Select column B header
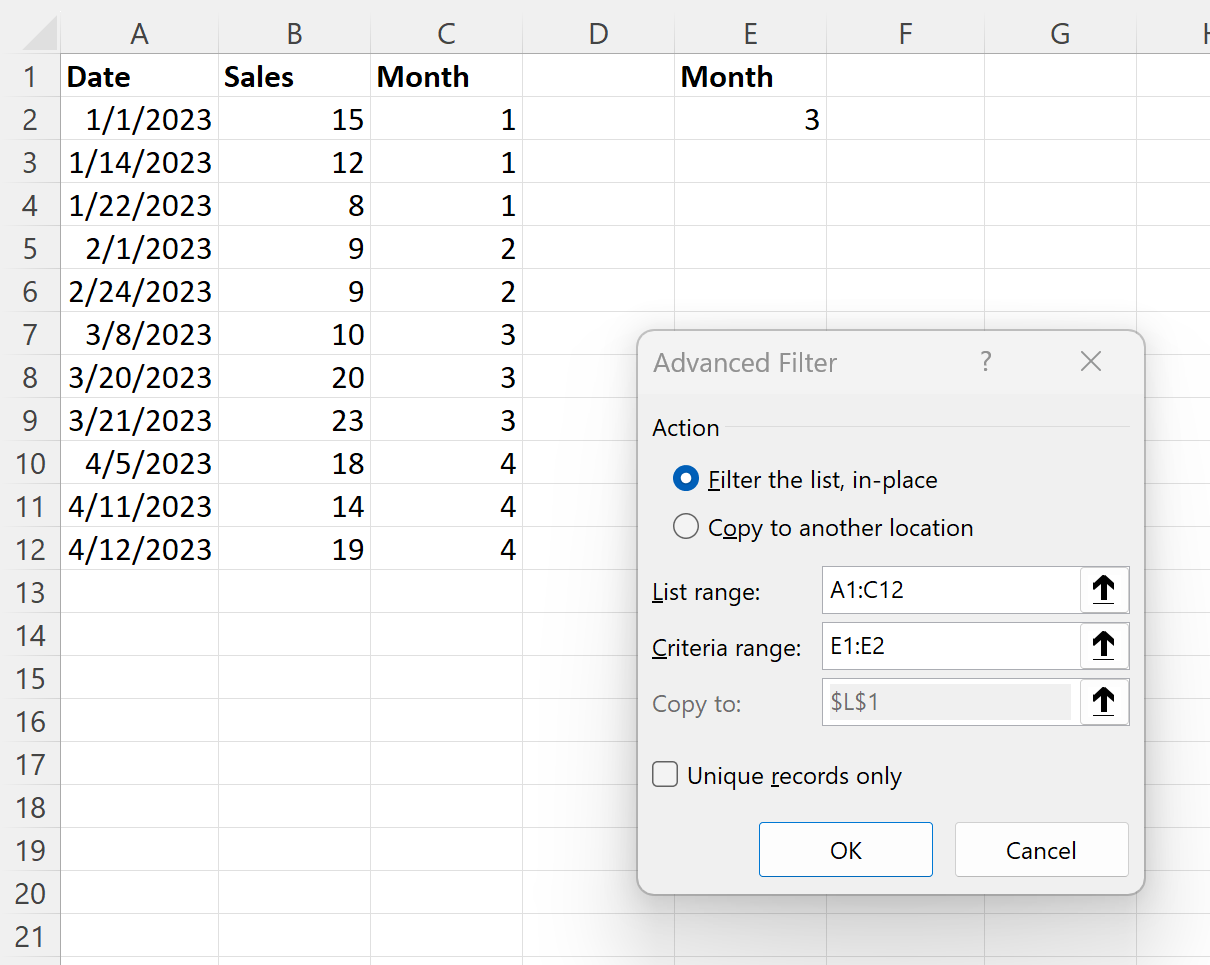This screenshot has width=1210, height=965. click(x=293, y=33)
